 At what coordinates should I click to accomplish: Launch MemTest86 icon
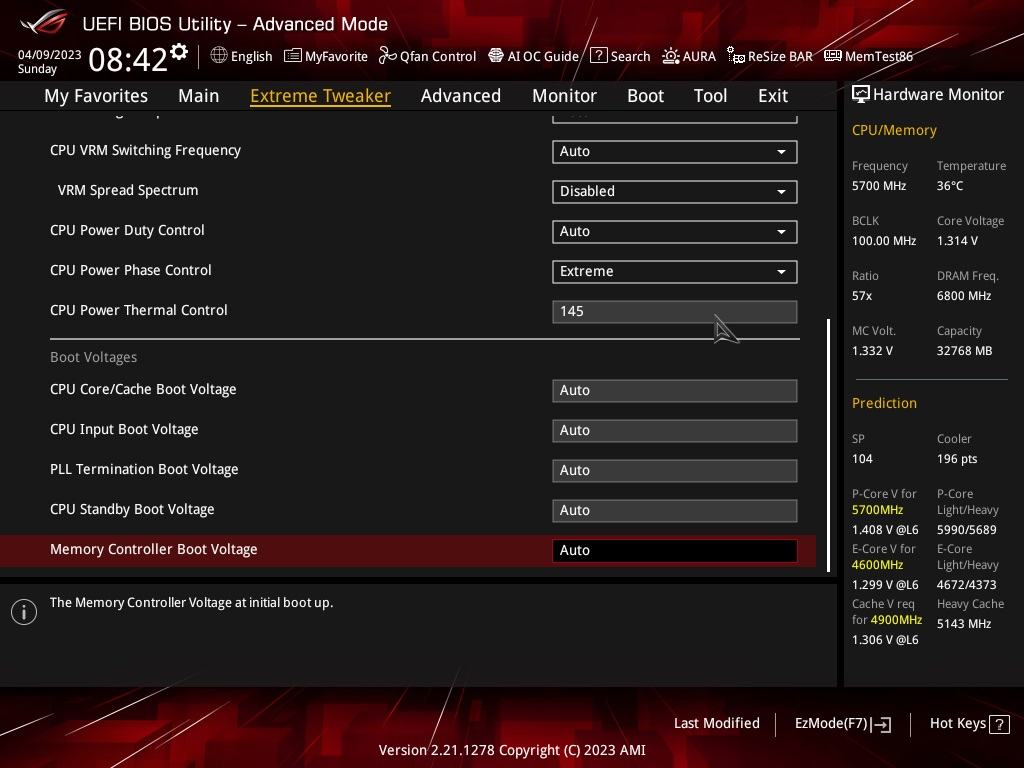(833, 56)
